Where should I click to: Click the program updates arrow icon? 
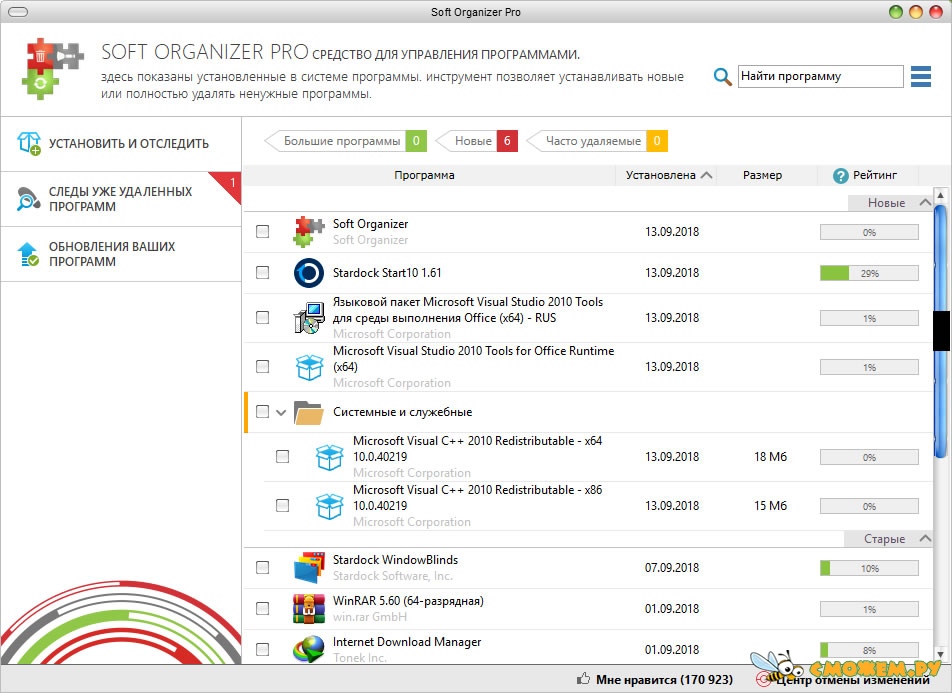click(x=29, y=254)
